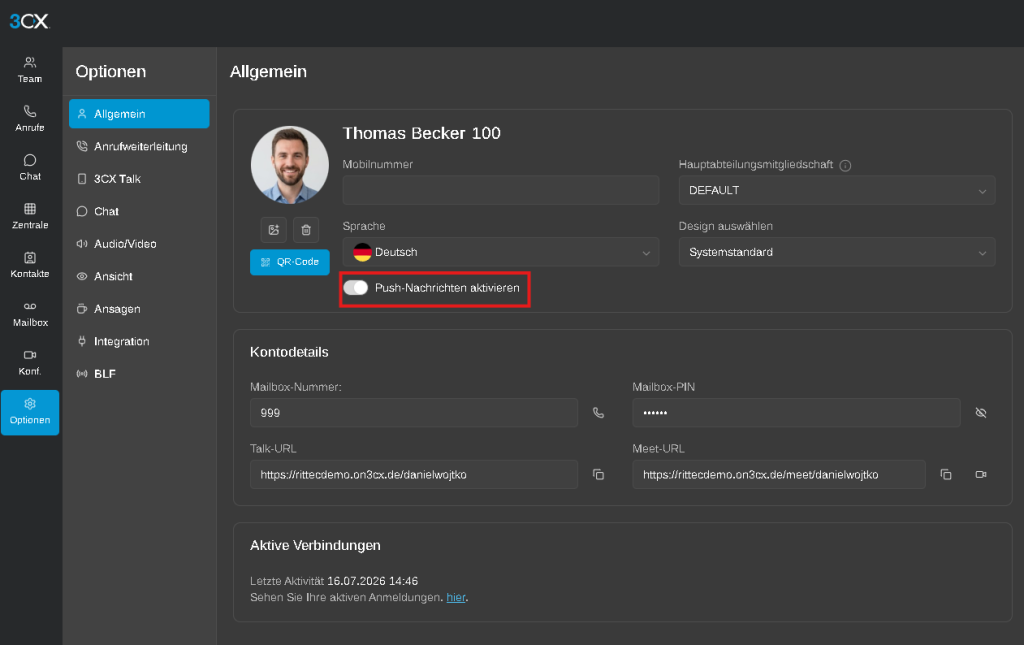1024x645 pixels.
Task: Open the Zentrale panel
Action: pyautogui.click(x=30, y=216)
